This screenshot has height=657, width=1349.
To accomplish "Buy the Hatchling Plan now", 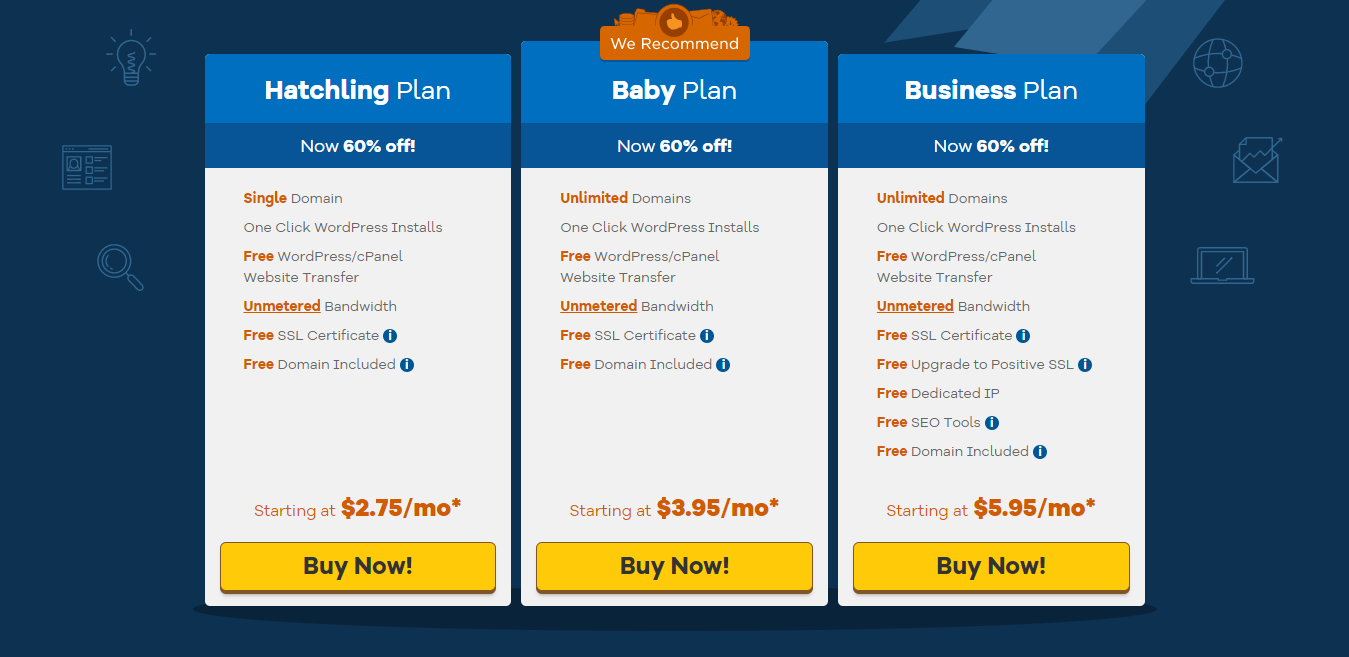I will point(358,567).
